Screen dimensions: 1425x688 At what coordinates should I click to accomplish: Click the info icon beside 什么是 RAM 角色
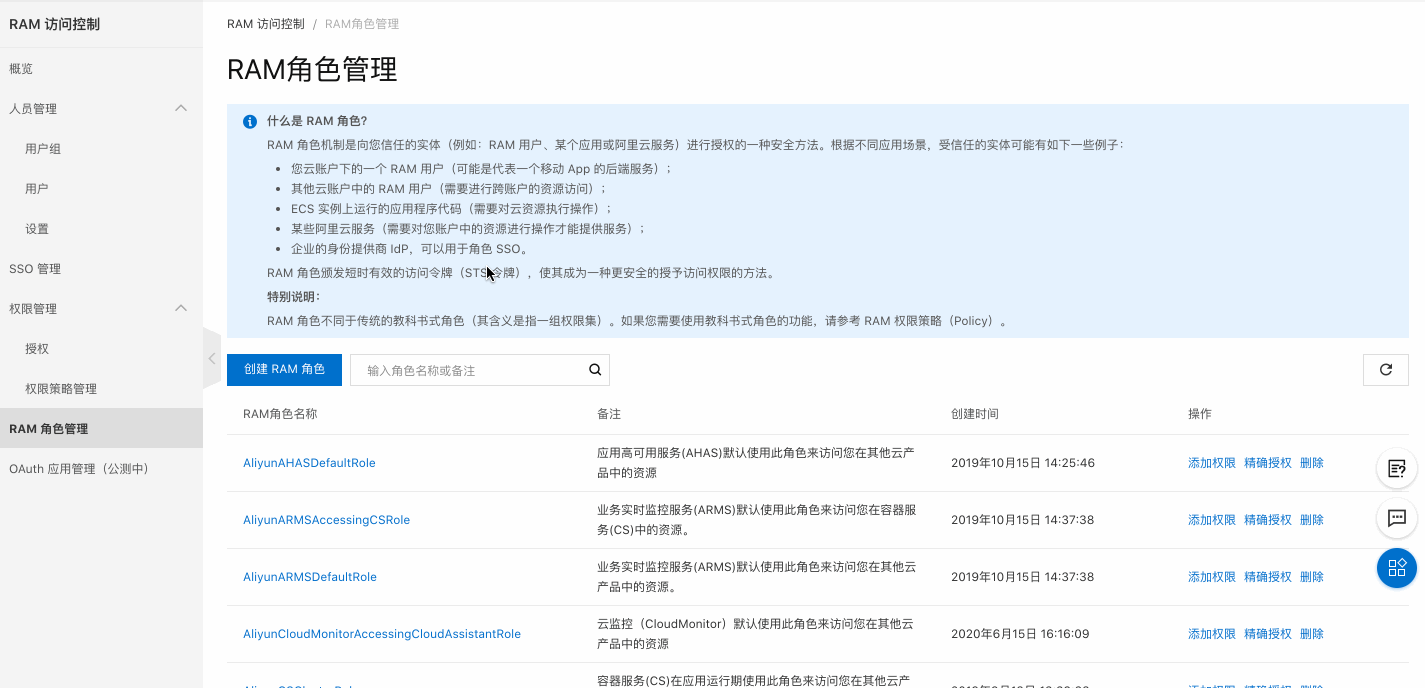[250, 122]
